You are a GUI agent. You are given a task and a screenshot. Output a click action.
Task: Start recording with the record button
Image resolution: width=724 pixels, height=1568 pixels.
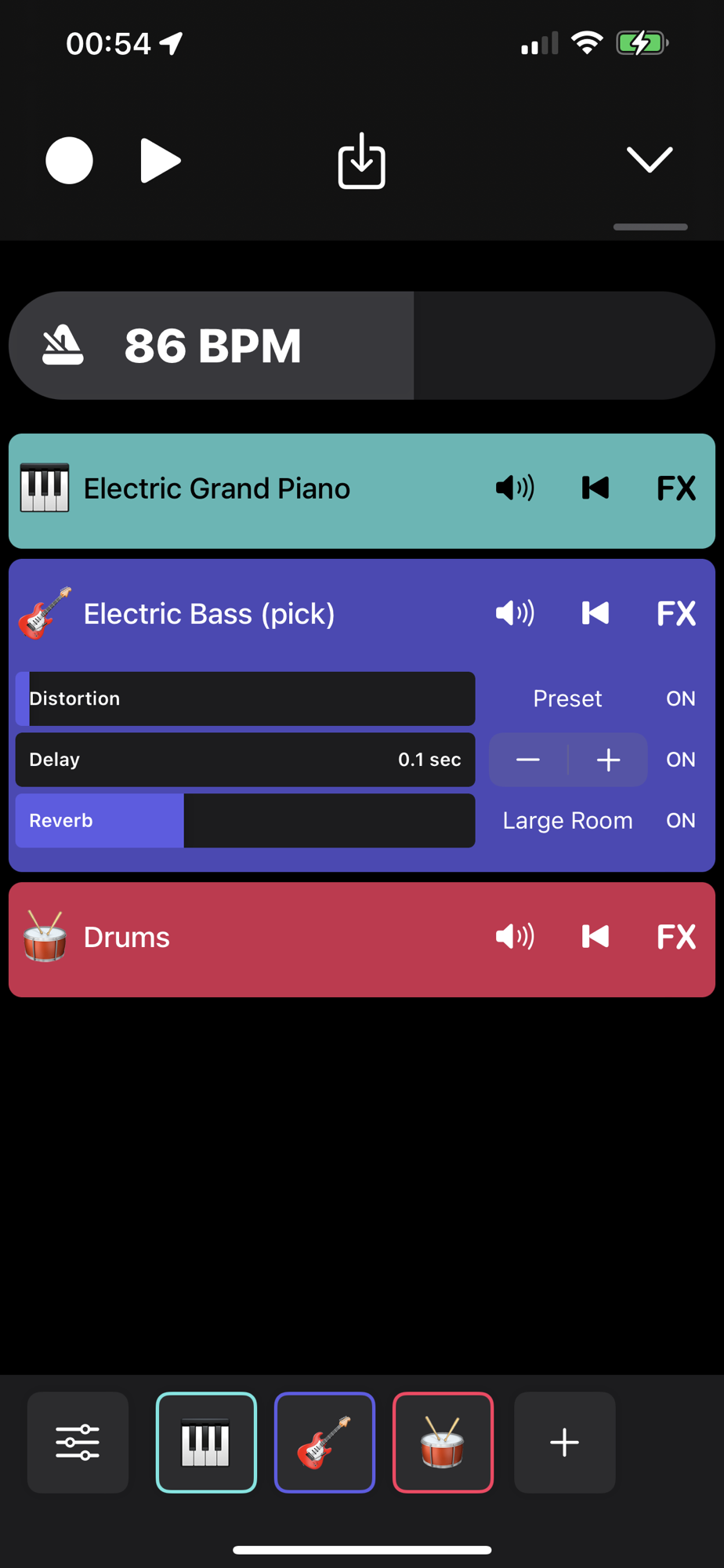pos(69,161)
